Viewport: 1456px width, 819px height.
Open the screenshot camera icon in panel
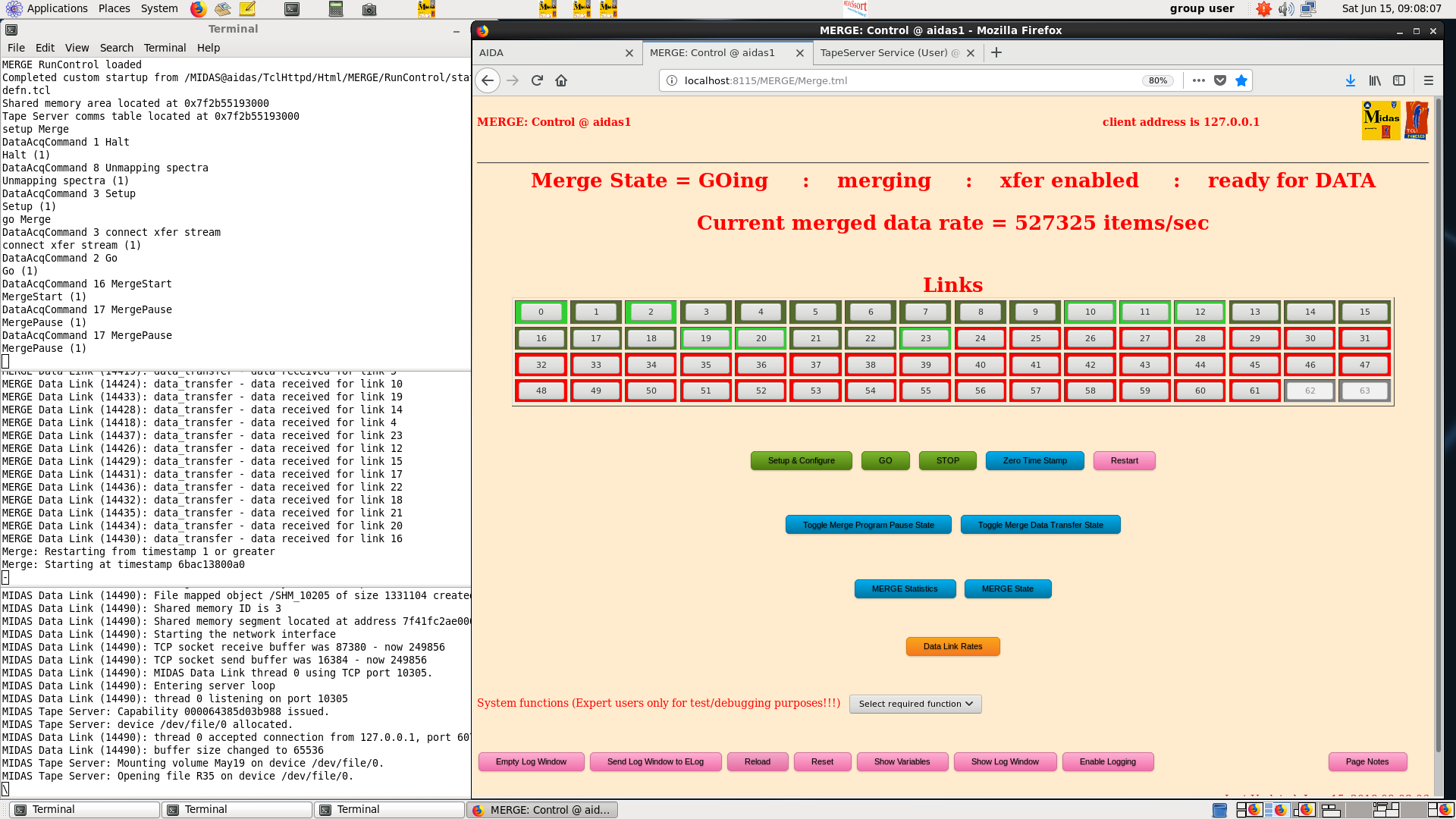tap(369, 9)
